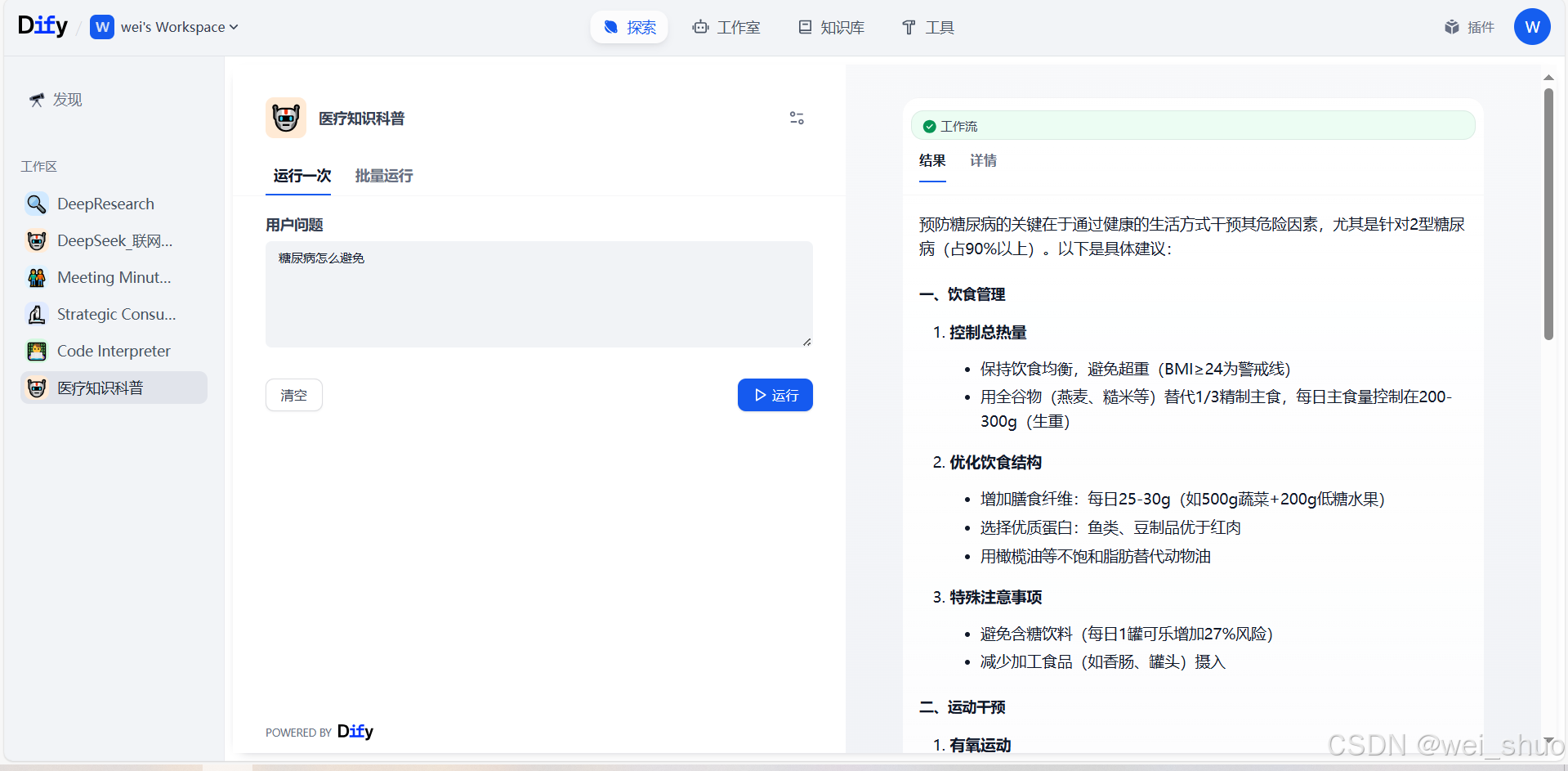Open the user avatar W menu
Viewport: 1568px width, 771px height.
click(1532, 27)
